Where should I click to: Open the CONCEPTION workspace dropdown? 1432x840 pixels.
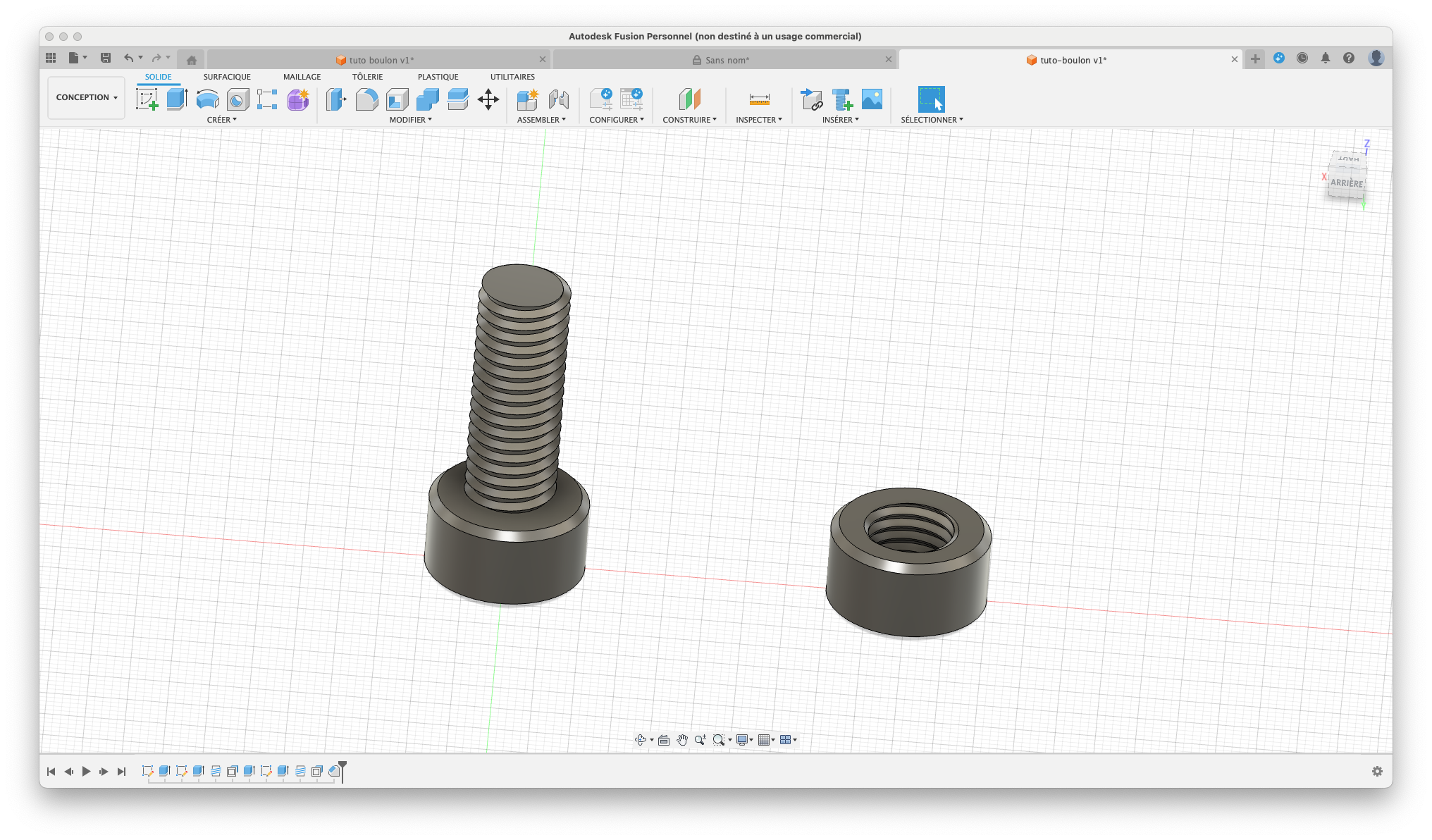(x=86, y=97)
